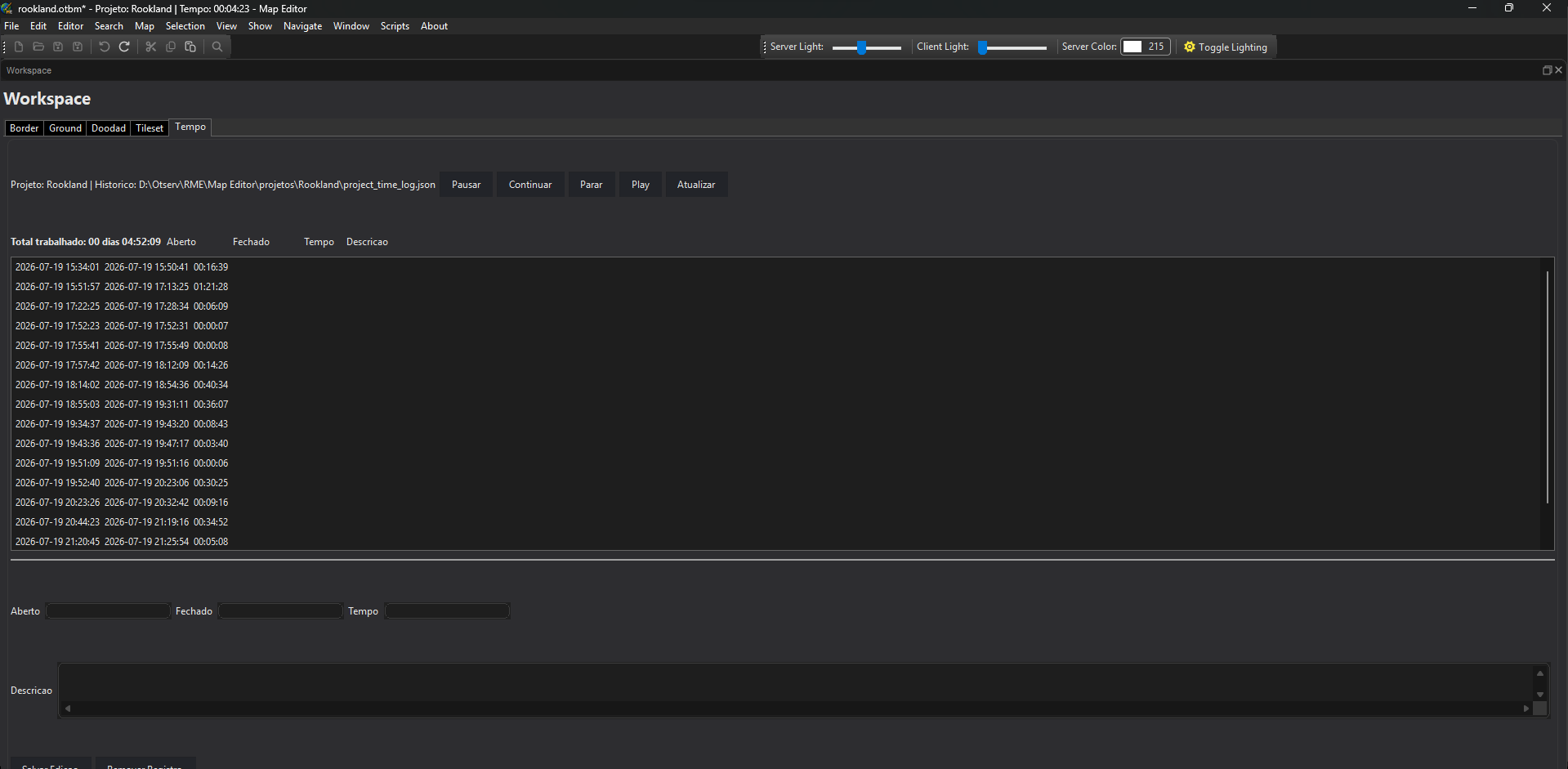Open the Scripts menu
Screen dimensions: 1568x769
[x=395, y=26]
